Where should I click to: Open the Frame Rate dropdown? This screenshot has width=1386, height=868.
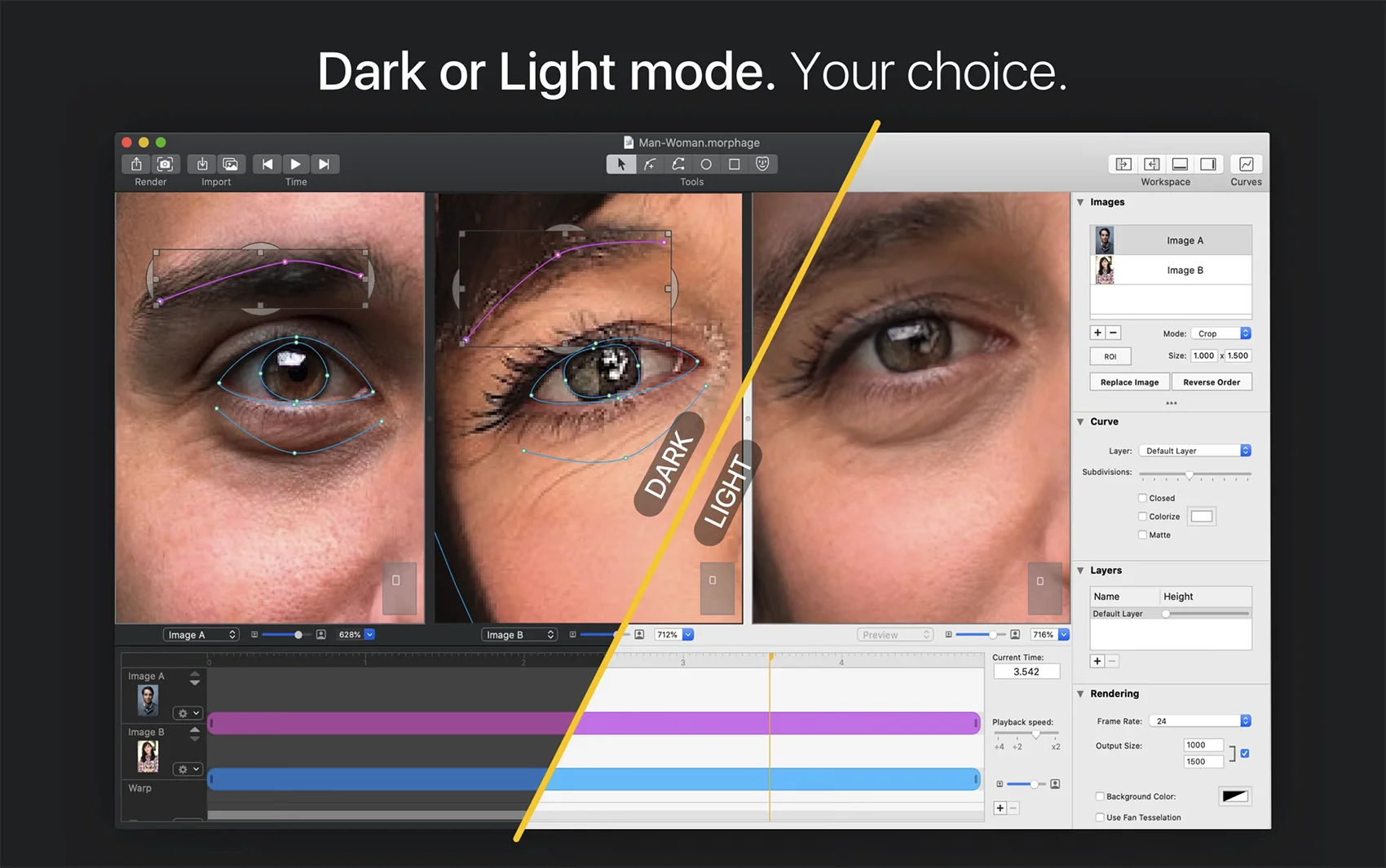1199,721
